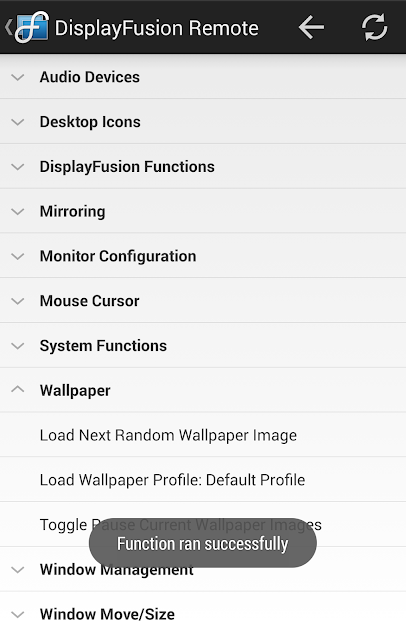
Task: Tap the DisplayFusion app logo icon
Action: [x=32, y=27]
